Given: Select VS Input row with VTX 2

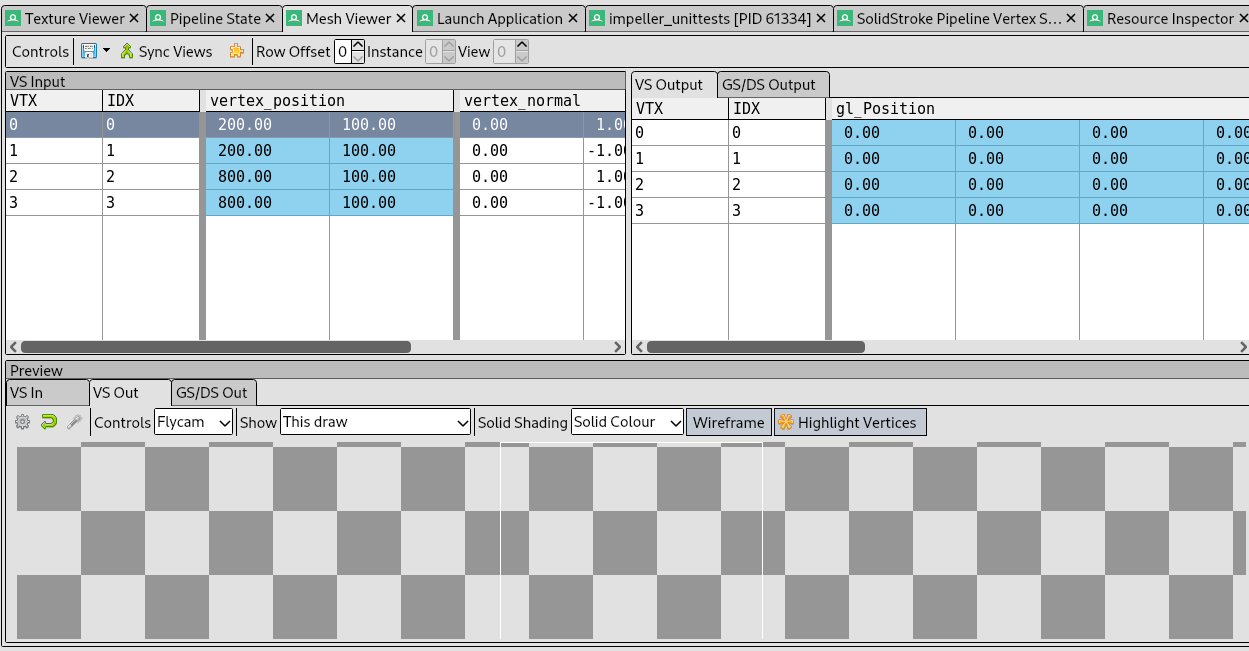Looking at the screenshot, I should pyautogui.click(x=315, y=177).
